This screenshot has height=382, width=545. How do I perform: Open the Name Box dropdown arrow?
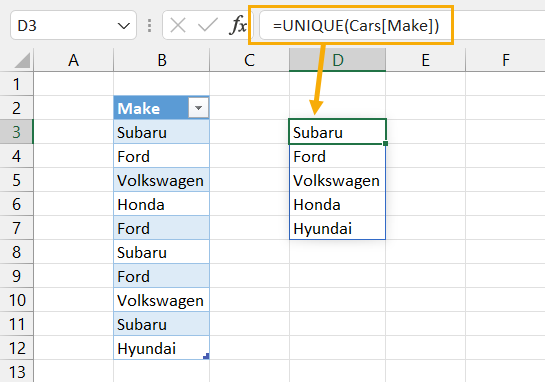tap(124, 26)
